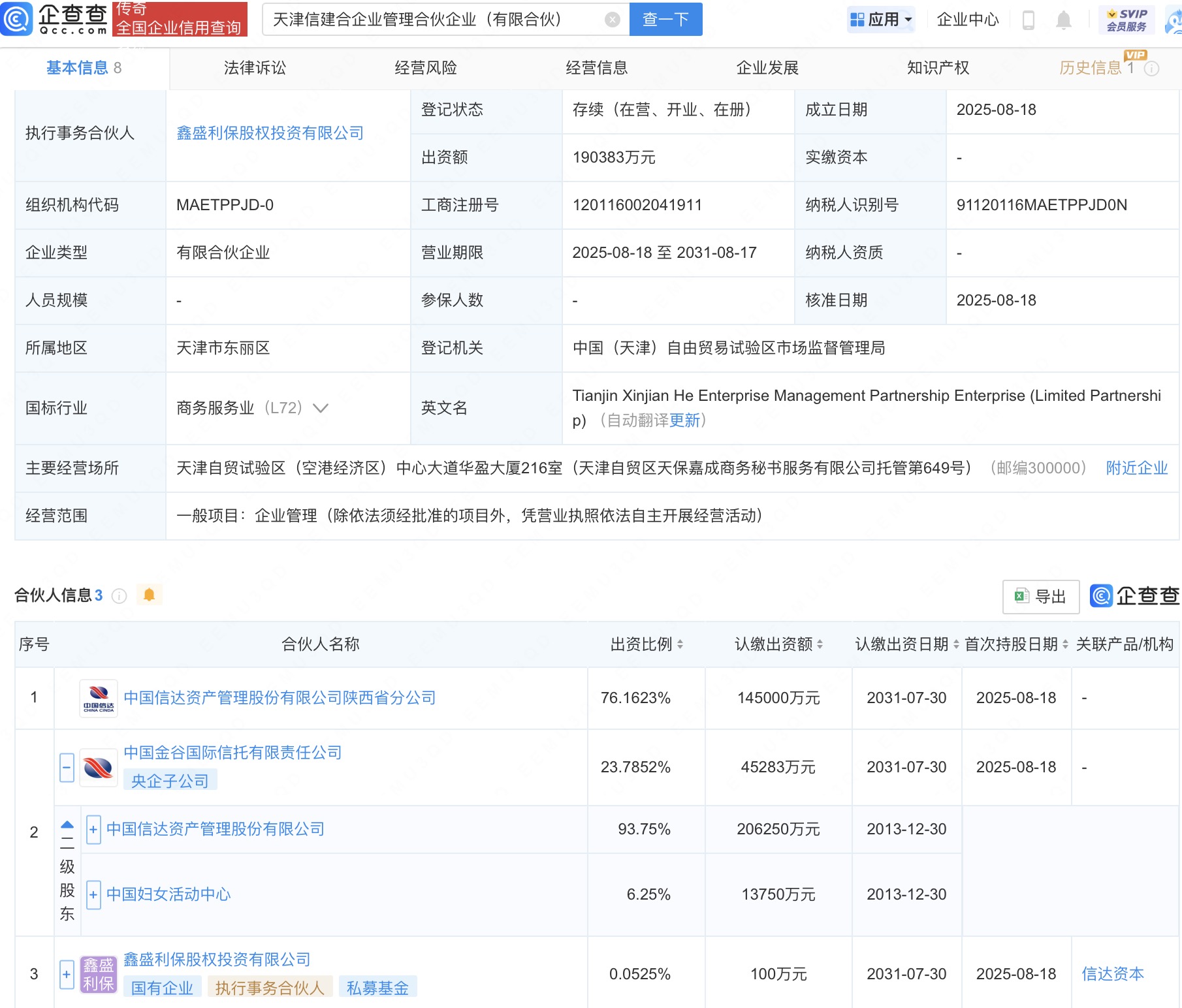Collapse the 中国金谷国际信托 shareholder tree
1182x1008 pixels.
coord(67,767)
